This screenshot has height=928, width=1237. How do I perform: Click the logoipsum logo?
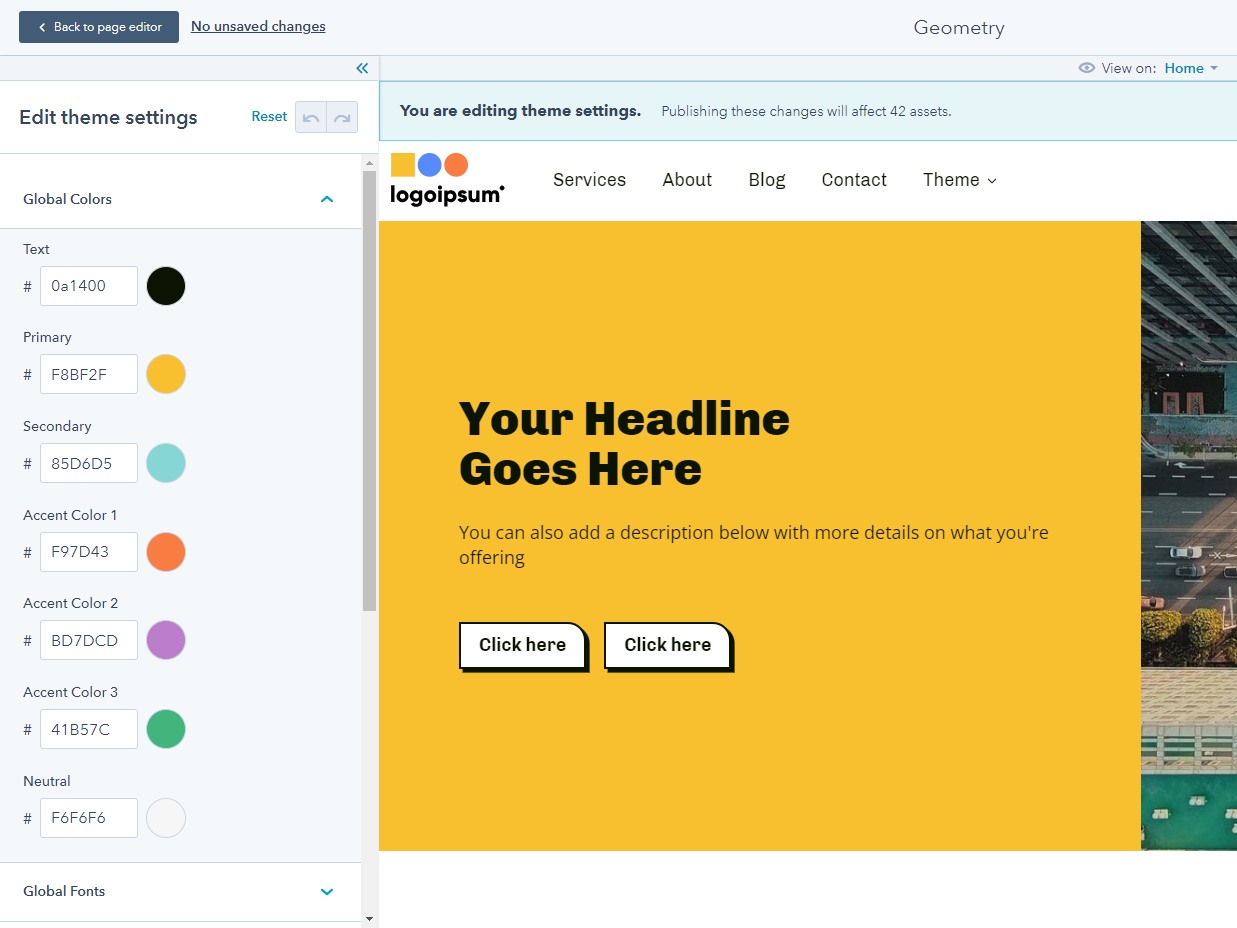pos(447,180)
